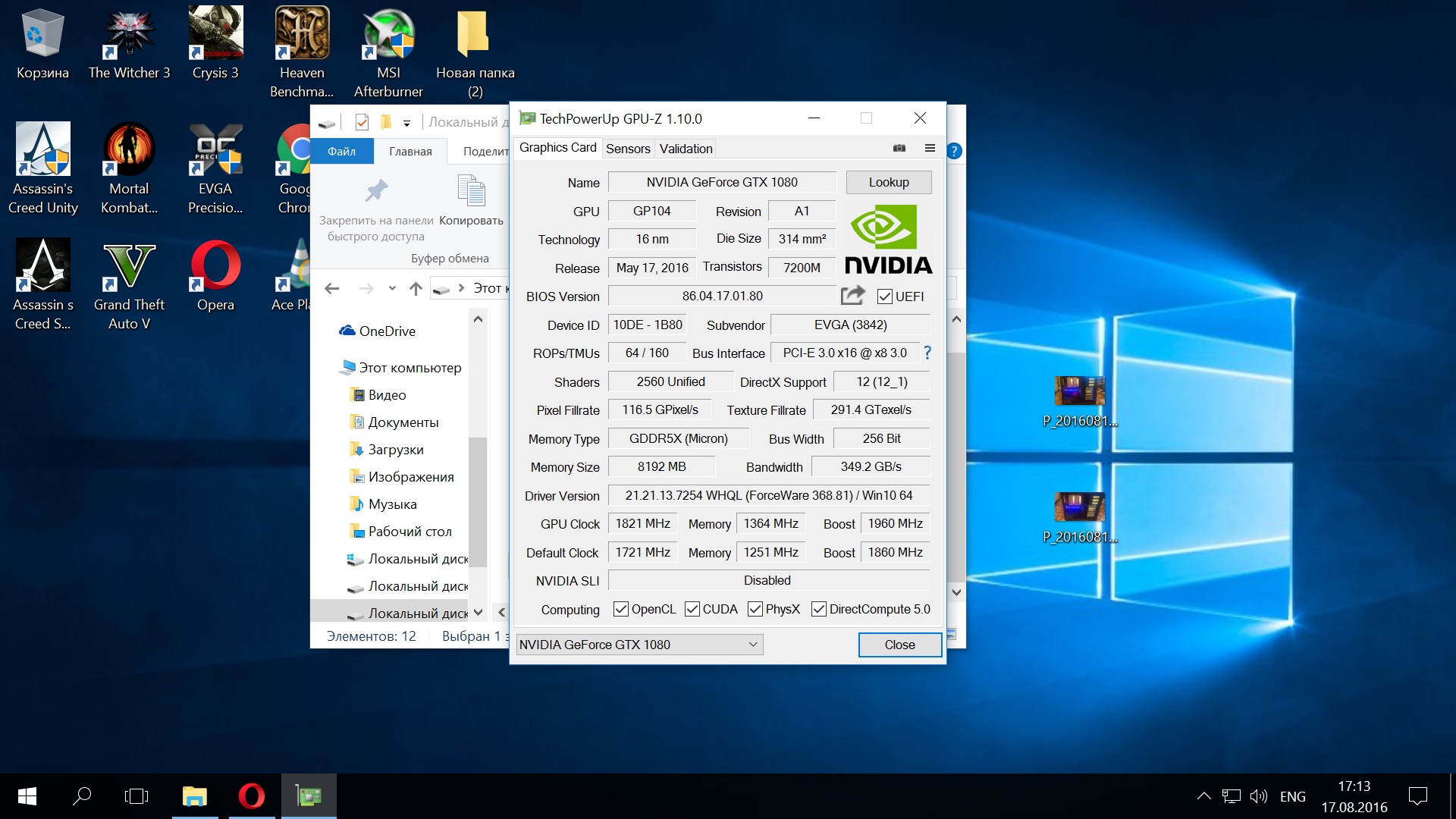Switch to Opera on taskbar
The width and height of the screenshot is (1456, 819).
click(251, 796)
